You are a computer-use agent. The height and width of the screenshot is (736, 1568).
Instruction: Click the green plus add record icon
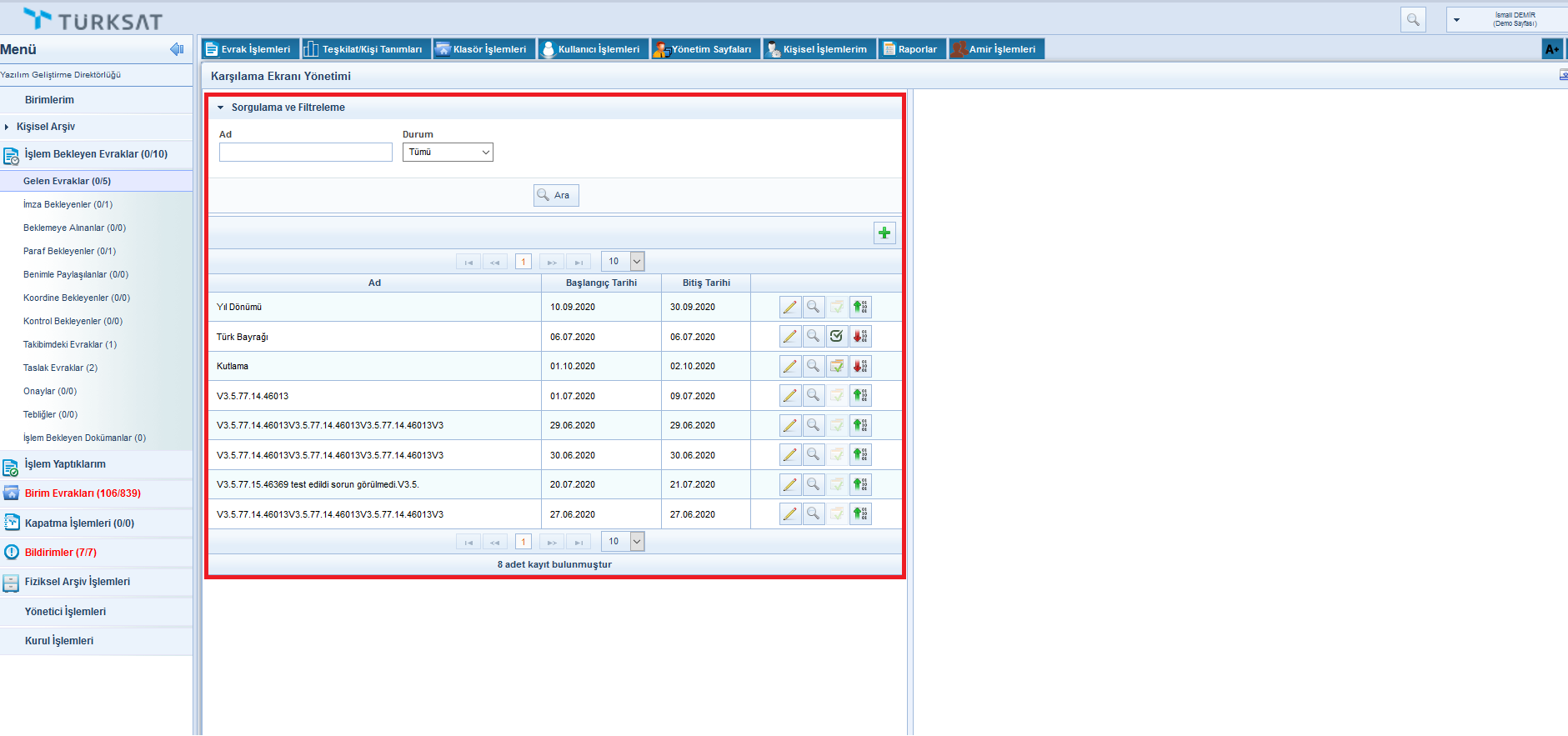(x=884, y=233)
